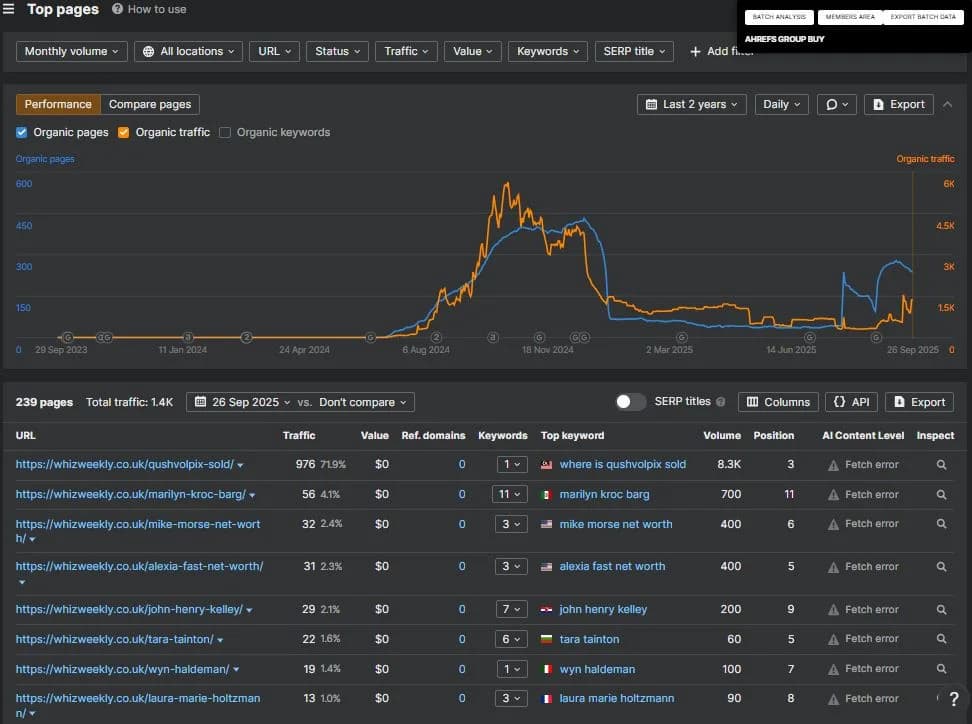Expand the 6 keywords dropdown for tara tainton

tap(511, 639)
